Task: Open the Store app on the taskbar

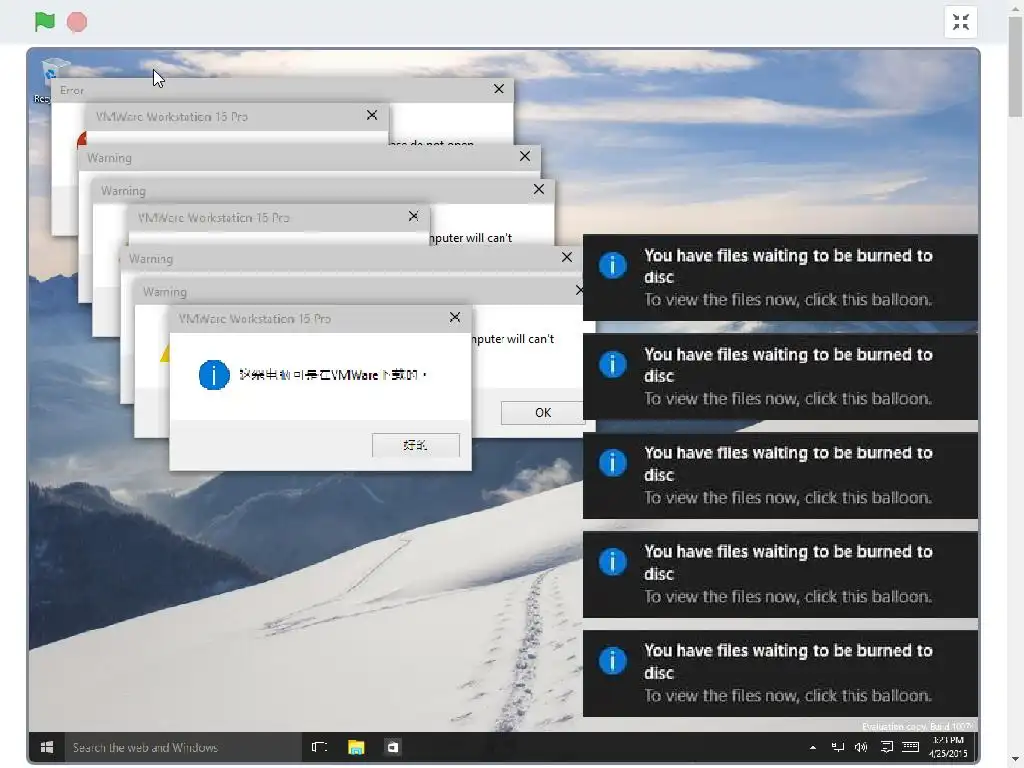Action: [x=392, y=747]
